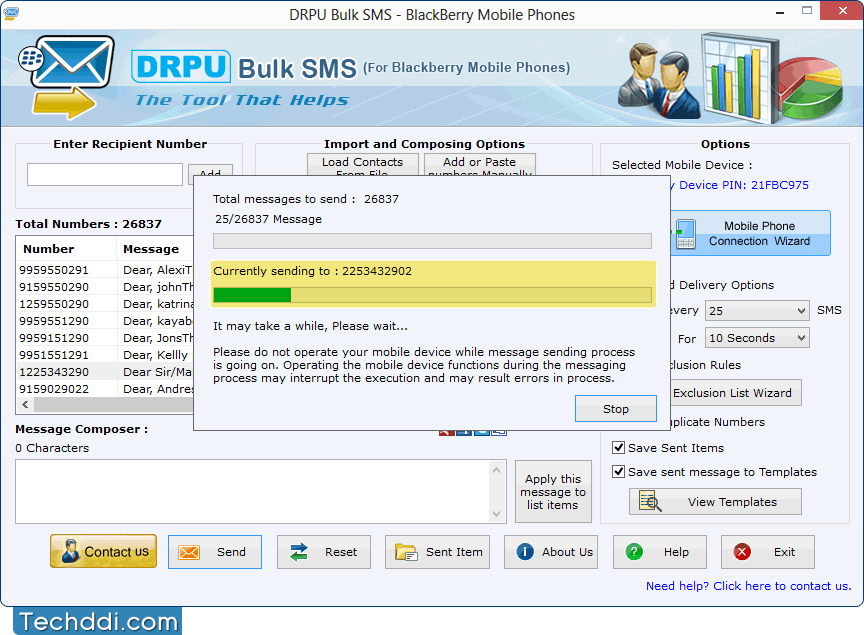Viewport: 864px width, 635px height.
Task: Click the recipient number input field
Action: tap(105, 174)
